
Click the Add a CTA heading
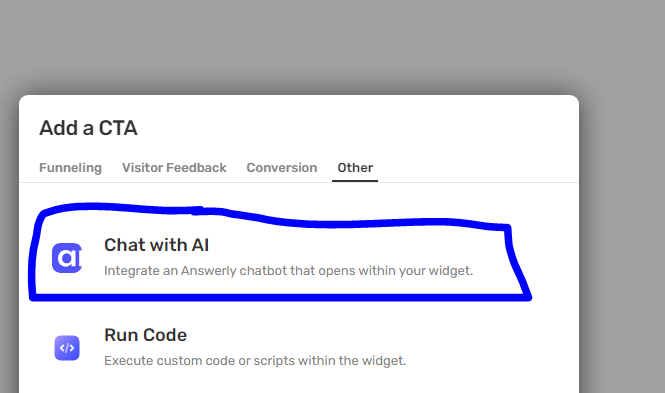point(88,128)
